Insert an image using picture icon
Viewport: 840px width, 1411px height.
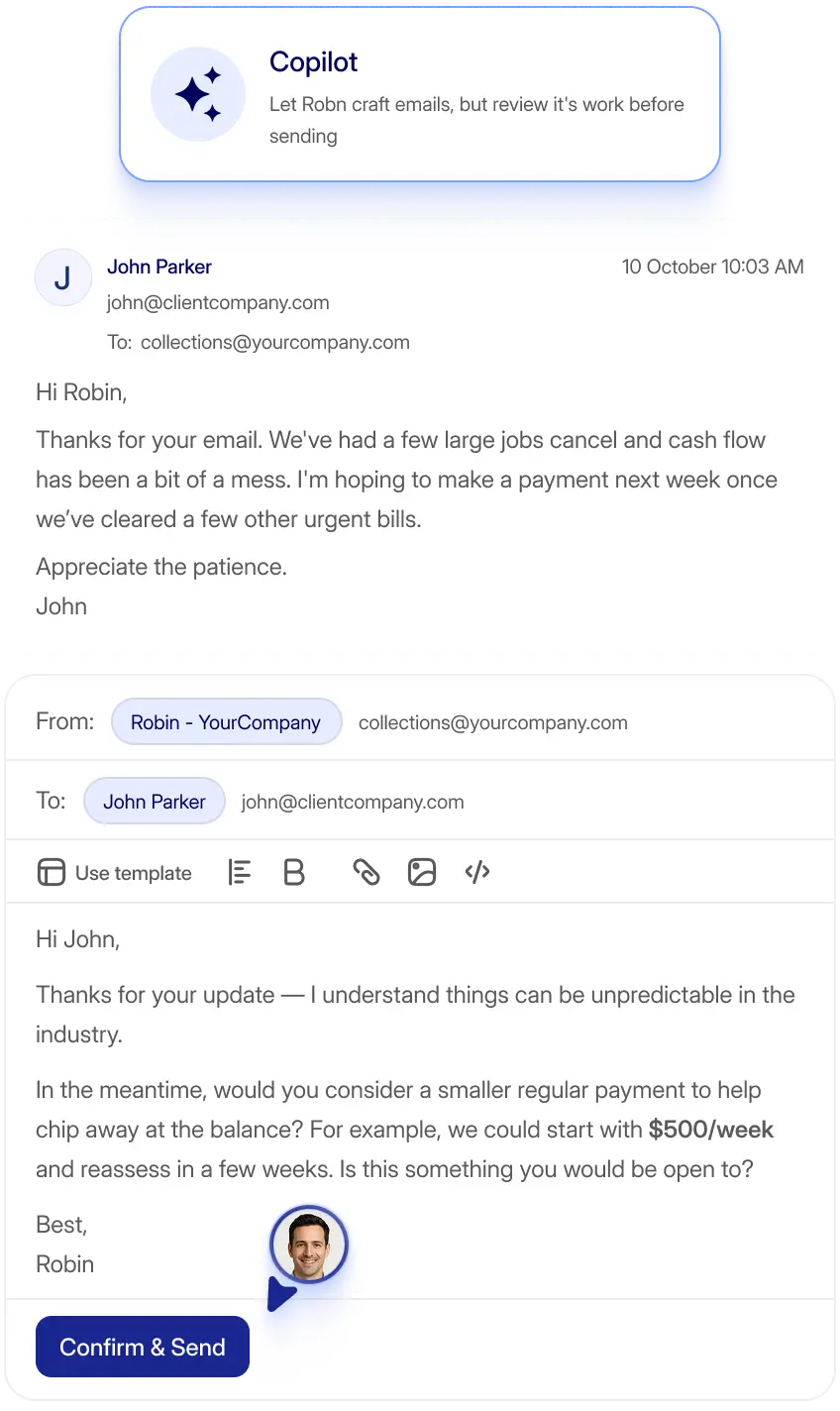422,872
